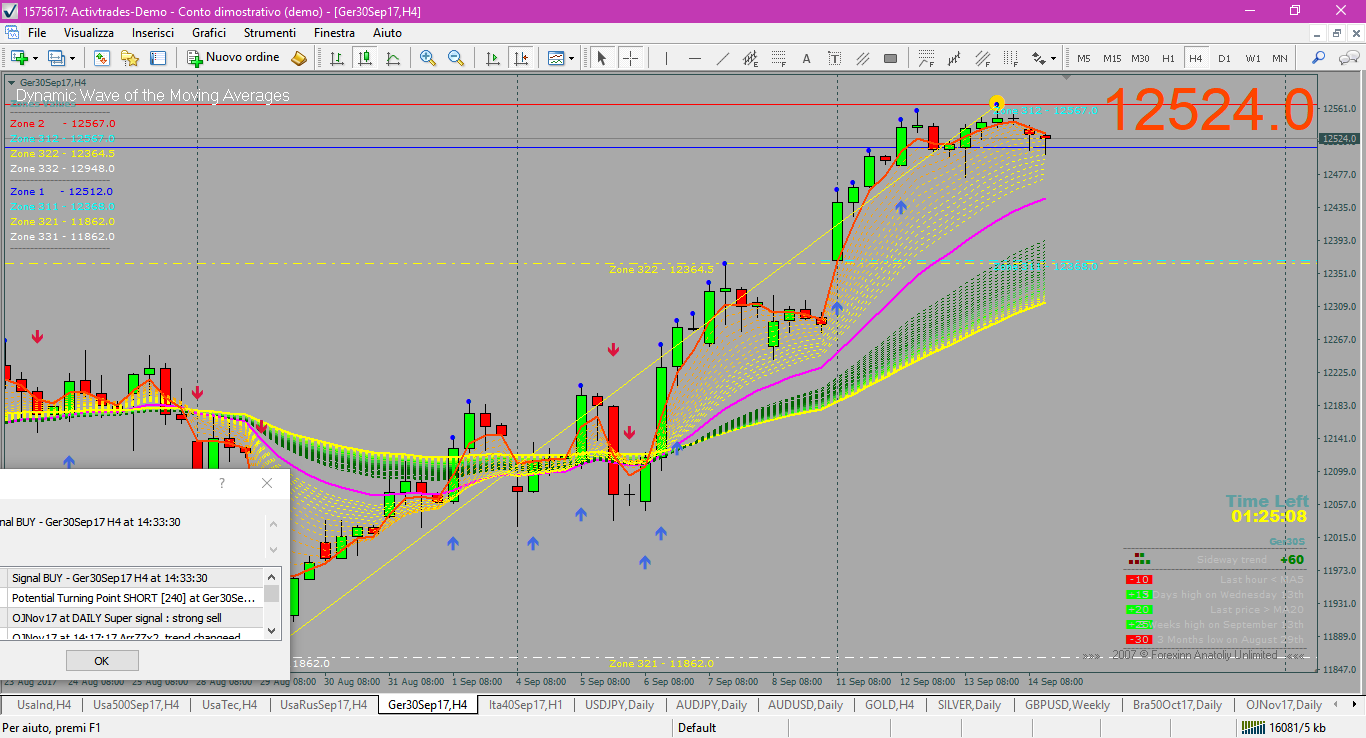This screenshot has height=738, width=1366.
Task: Select the Potential Turning Point SHORT alert row
Action: [131, 598]
